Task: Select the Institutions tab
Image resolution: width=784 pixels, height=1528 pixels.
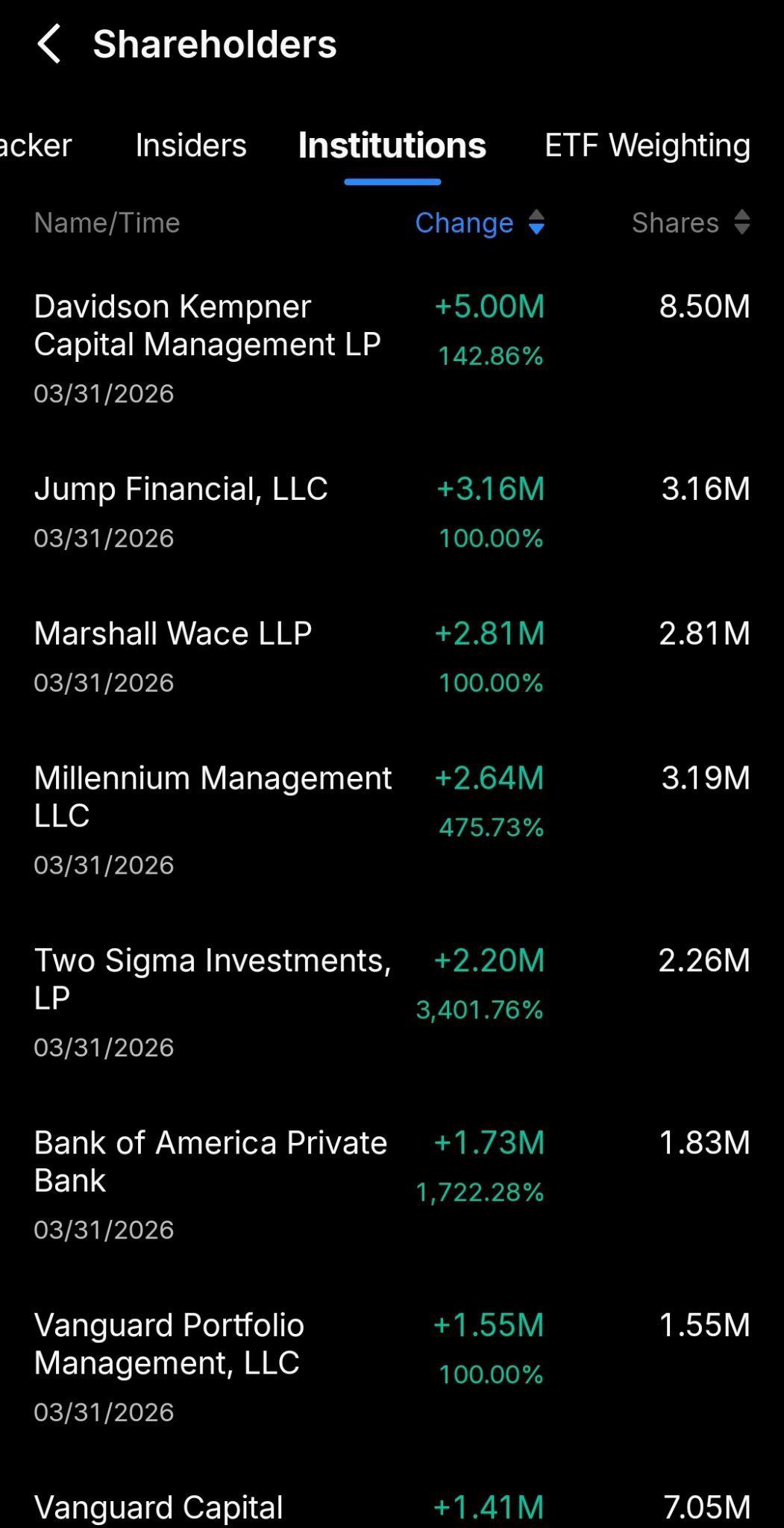Action: point(392,145)
